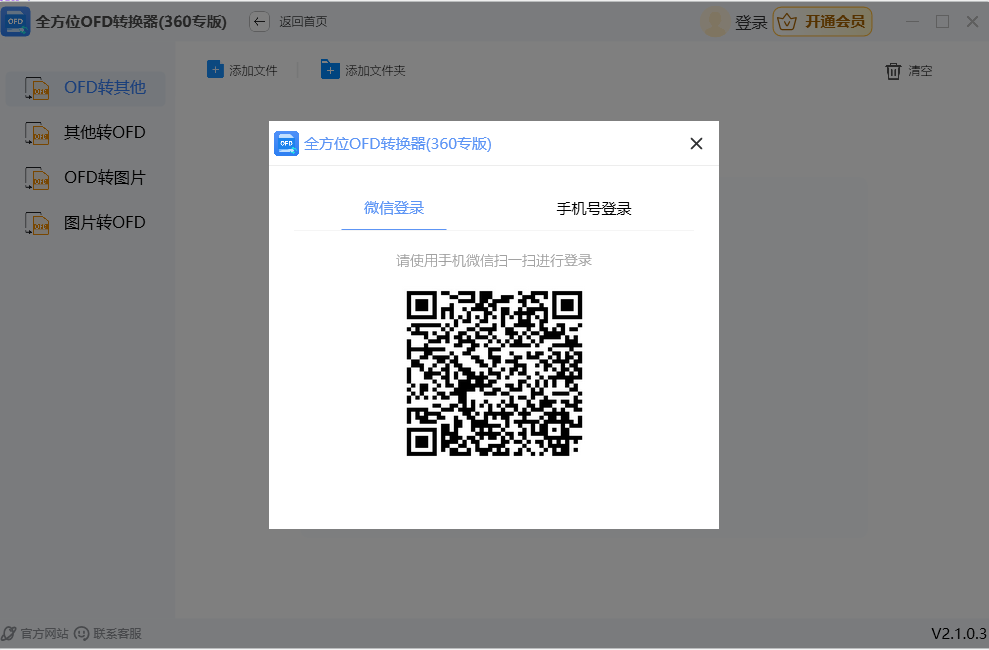Screen dimensions: 989x650
Task: Click 返回首页 return home label
Action: tap(303, 21)
